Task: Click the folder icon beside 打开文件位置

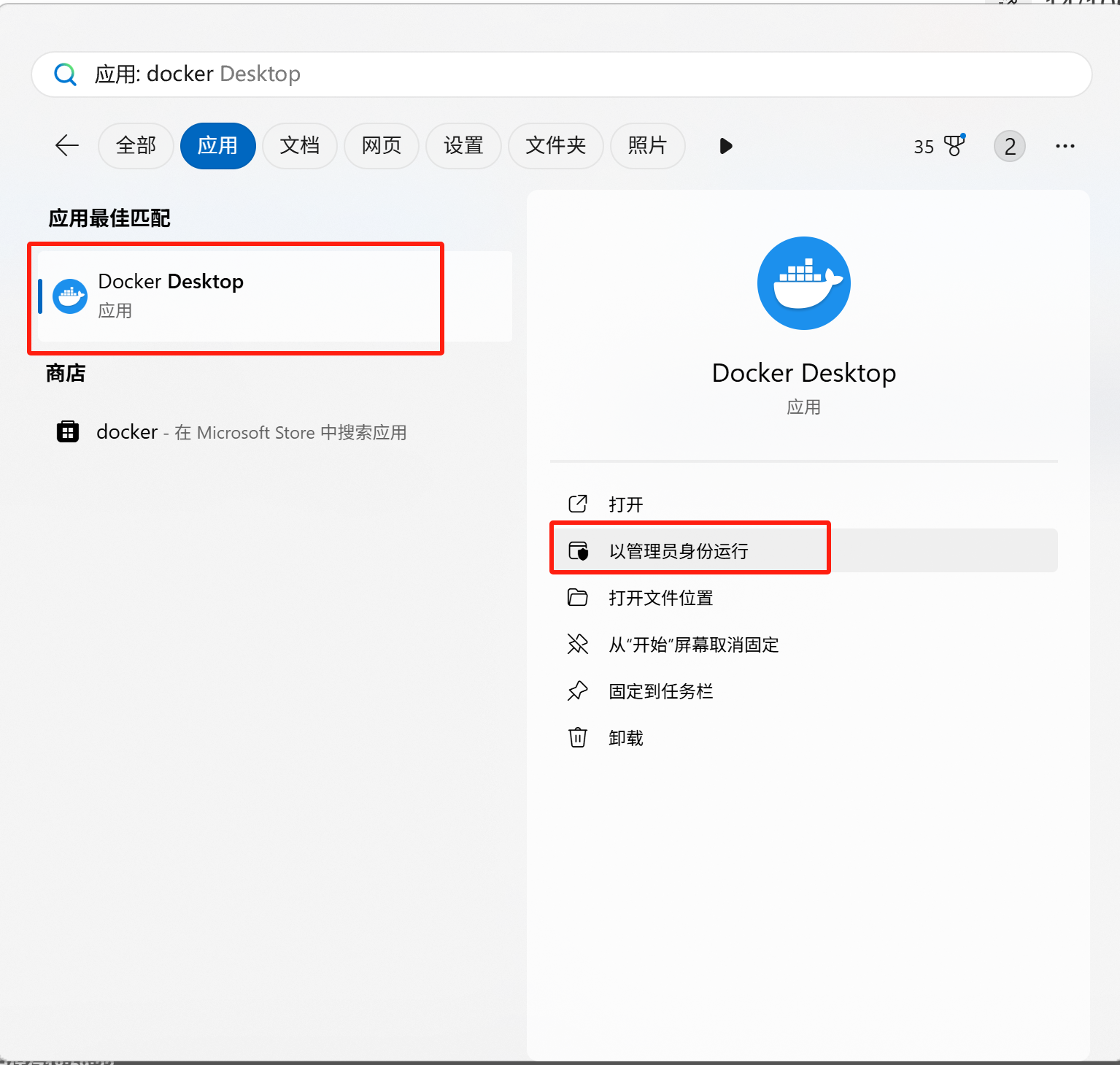Action: (577, 597)
